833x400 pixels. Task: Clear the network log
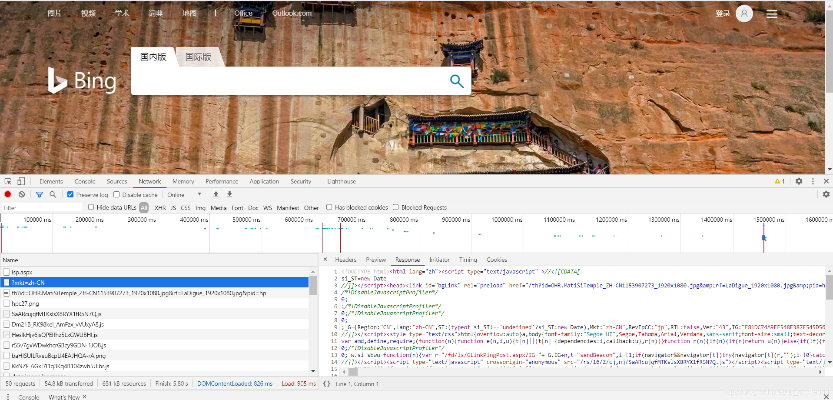pos(22,194)
